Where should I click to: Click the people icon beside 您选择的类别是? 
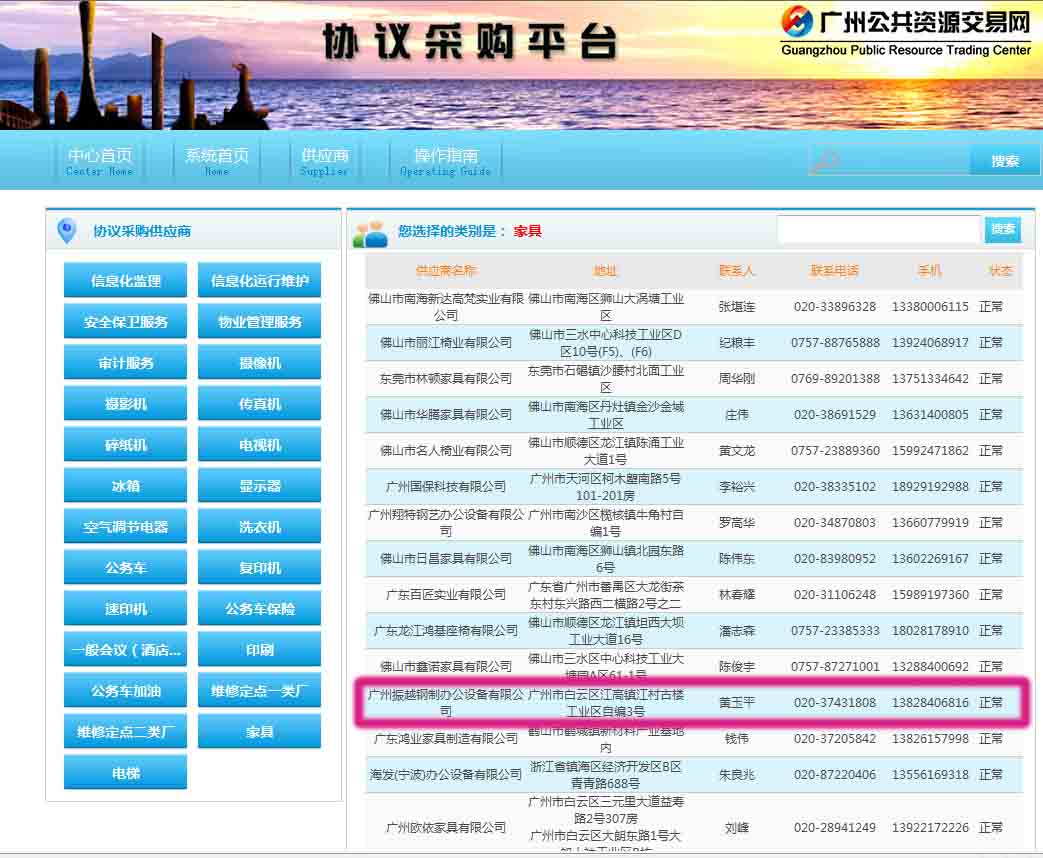pyautogui.click(x=370, y=233)
